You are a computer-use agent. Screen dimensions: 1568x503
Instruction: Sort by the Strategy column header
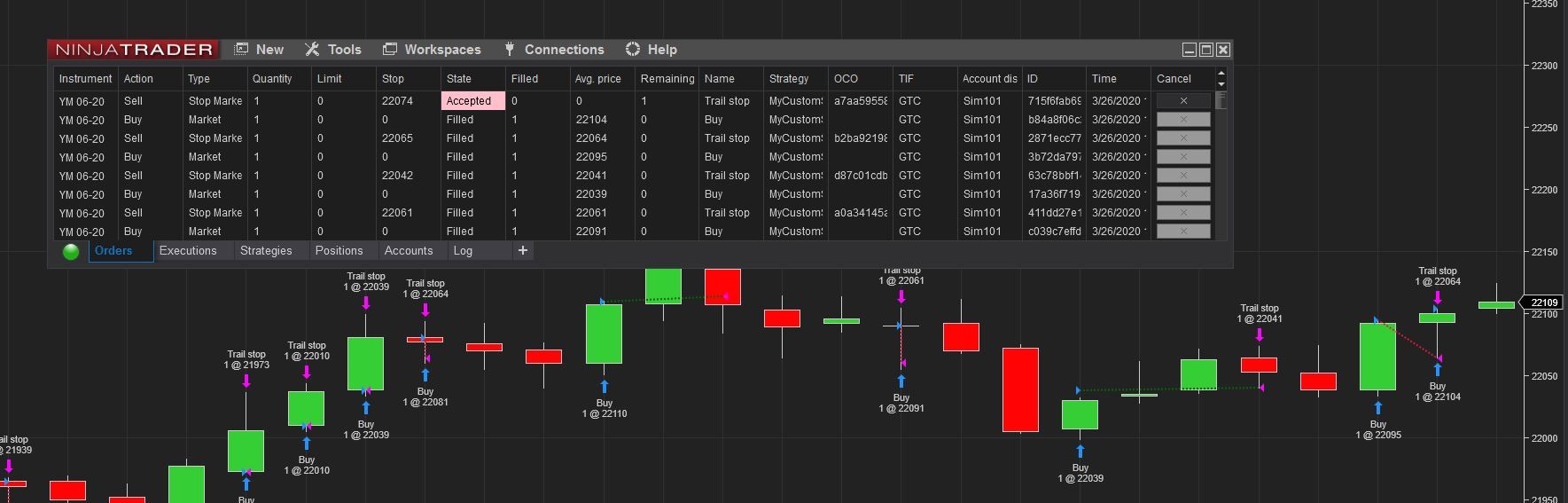coord(796,79)
